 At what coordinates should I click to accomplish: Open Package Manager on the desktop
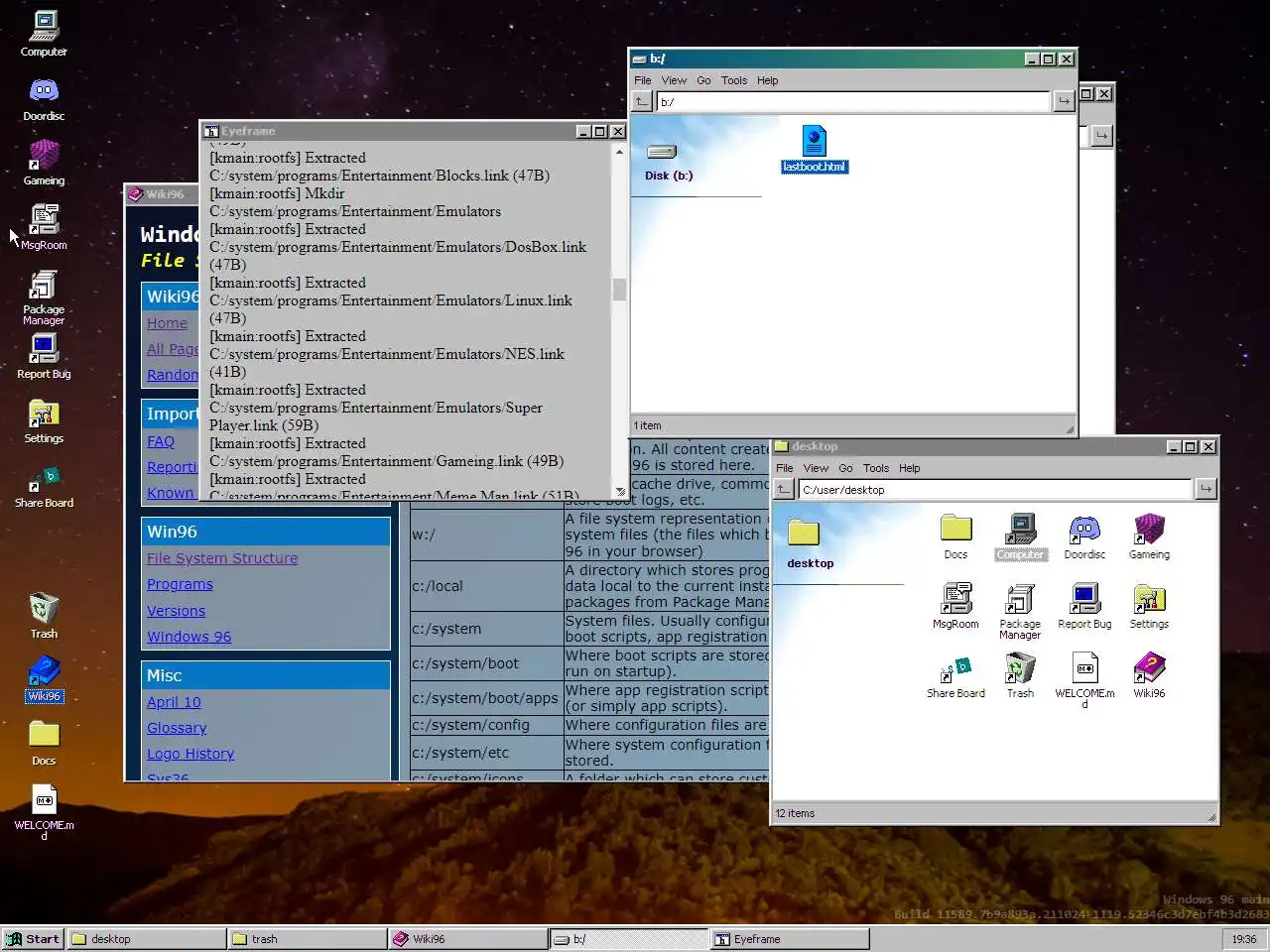click(x=44, y=298)
